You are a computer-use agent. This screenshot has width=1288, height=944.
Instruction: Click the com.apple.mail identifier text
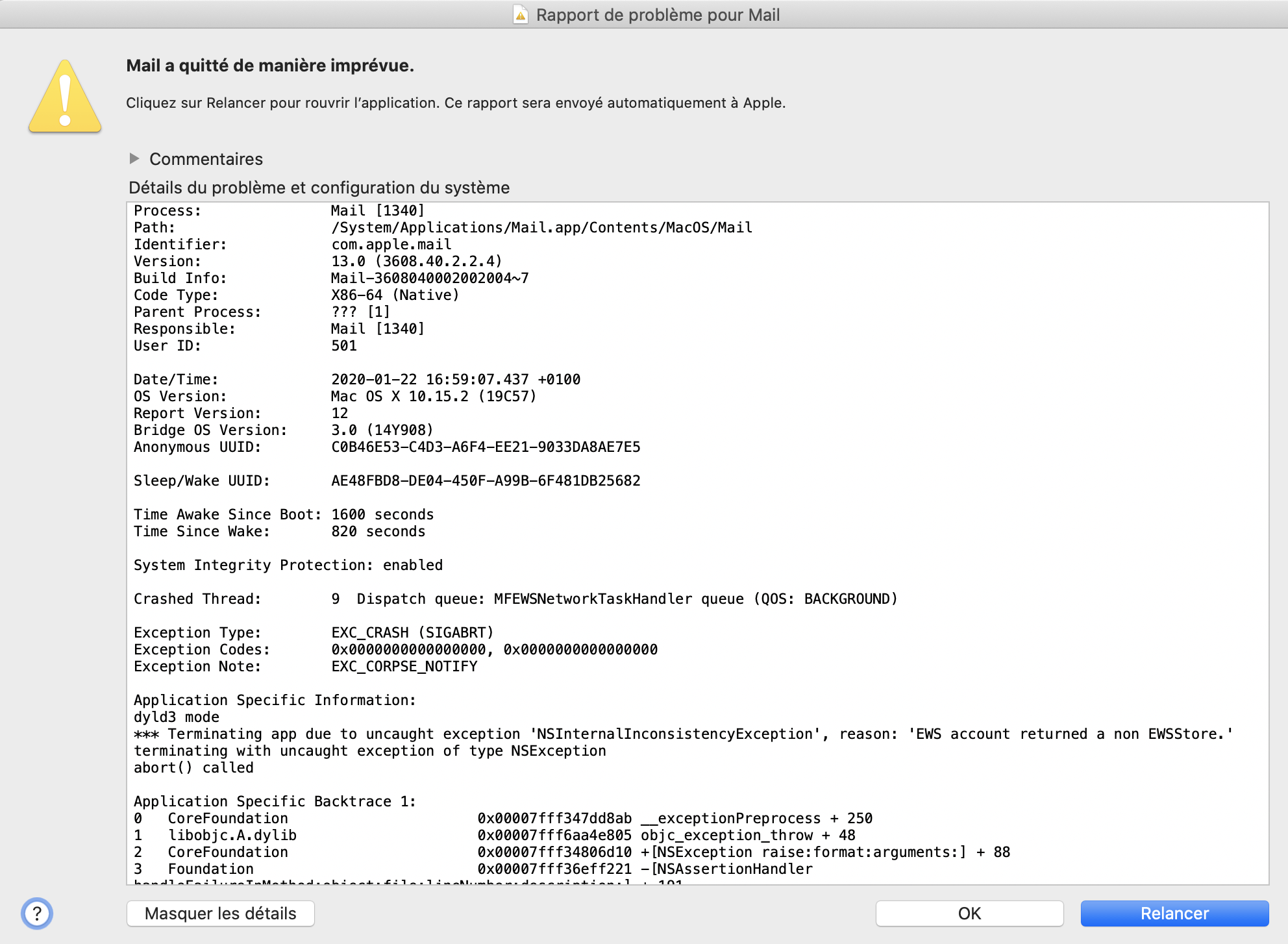[391, 244]
